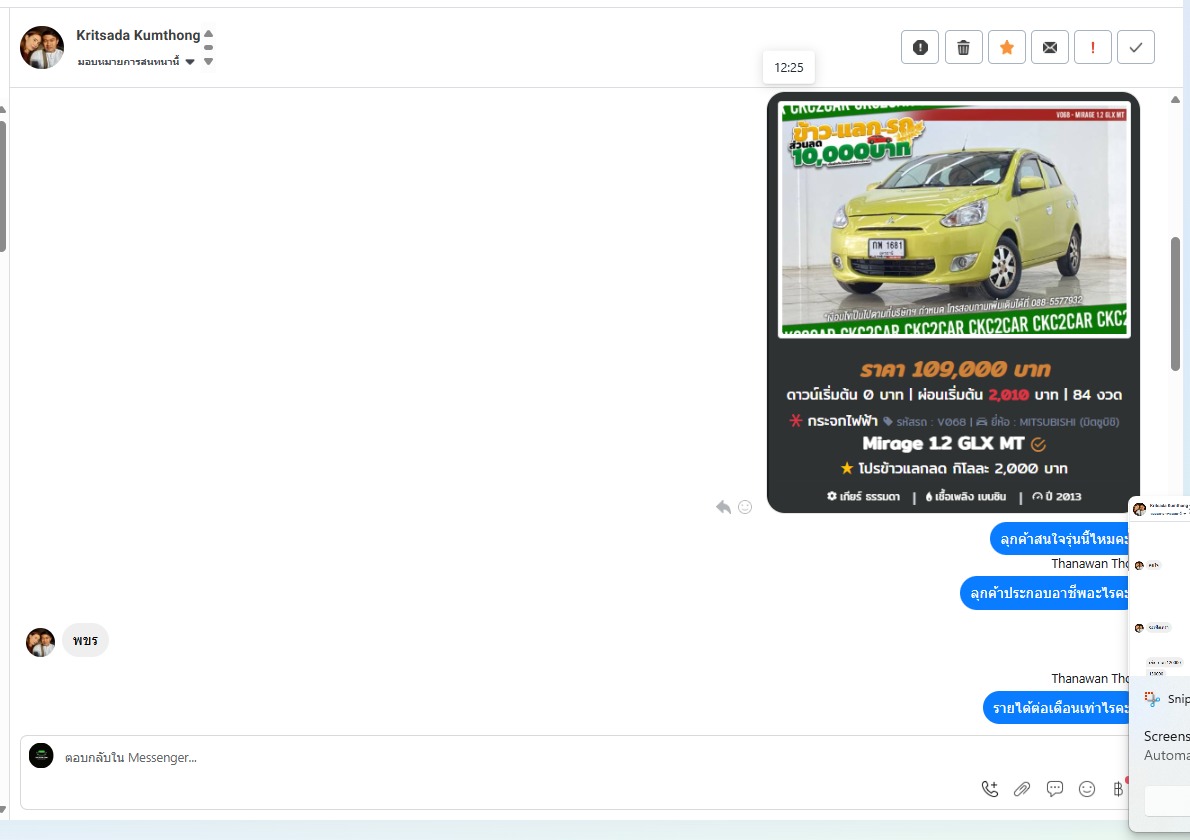Screen dimensions: 1190x840
Task: Click customer avatar beside พขร message
Action: coord(40,642)
